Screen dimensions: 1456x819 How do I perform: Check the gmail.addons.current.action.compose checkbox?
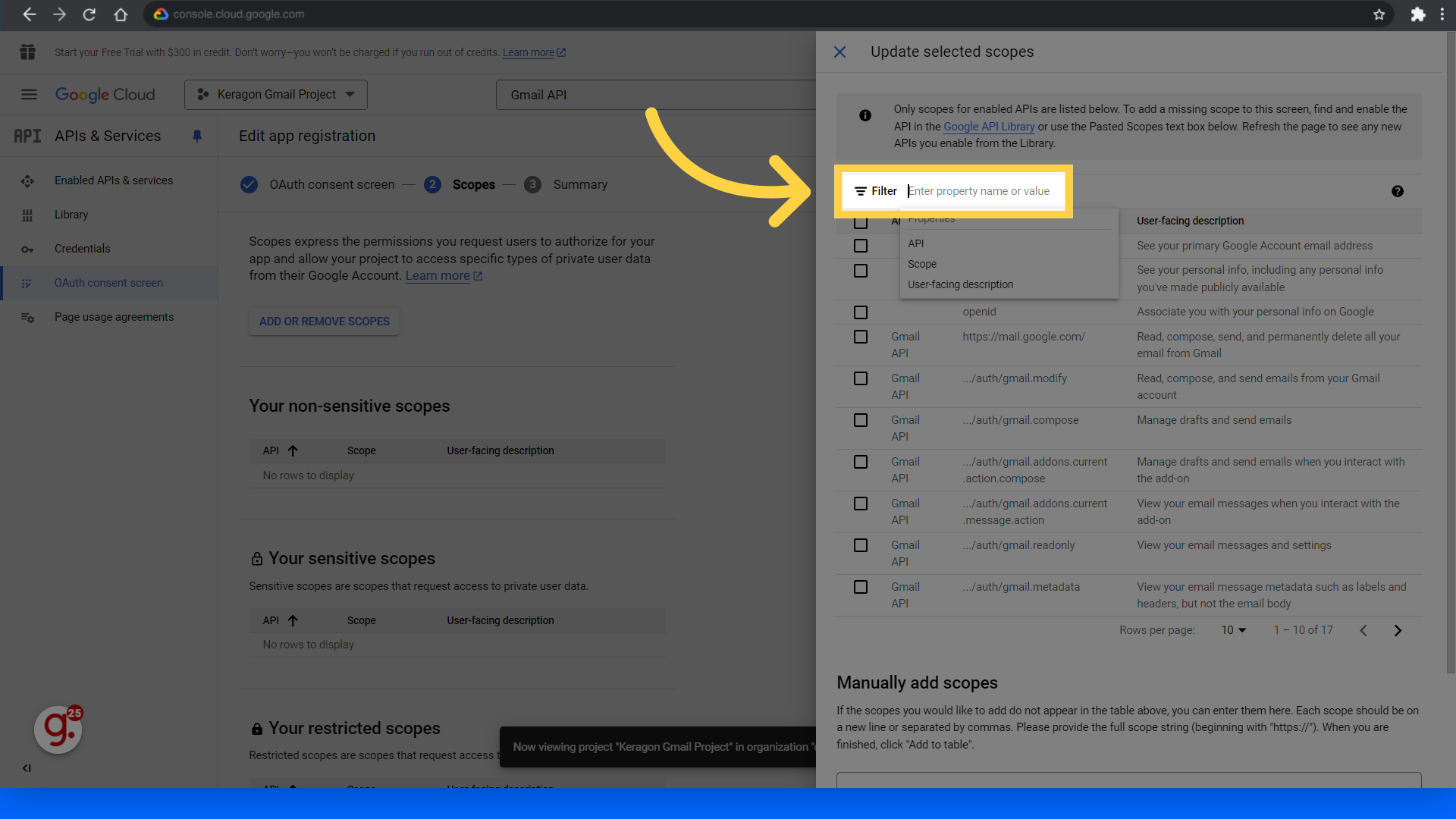tap(861, 462)
